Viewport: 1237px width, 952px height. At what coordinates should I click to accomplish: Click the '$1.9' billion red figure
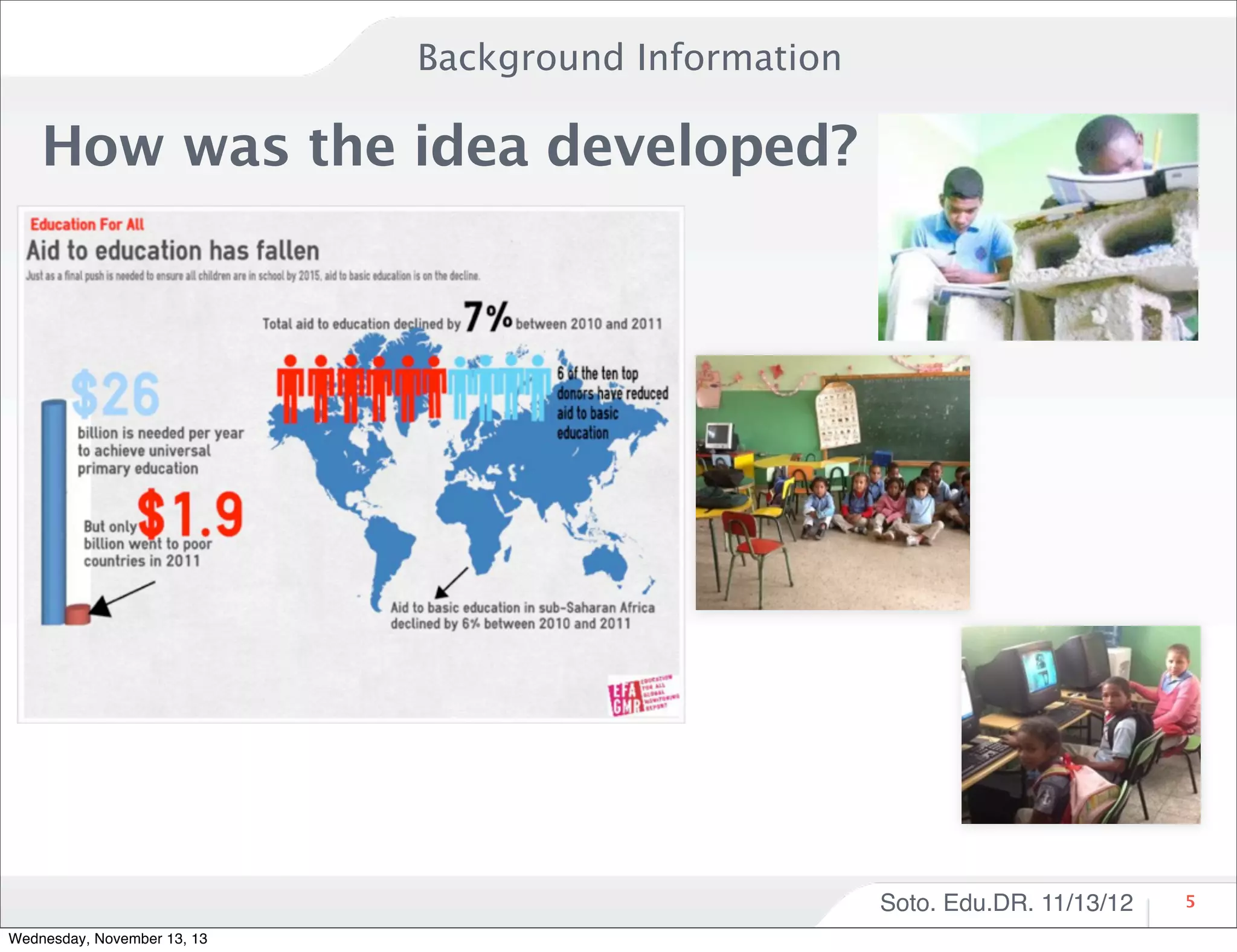click(x=190, y=513)
